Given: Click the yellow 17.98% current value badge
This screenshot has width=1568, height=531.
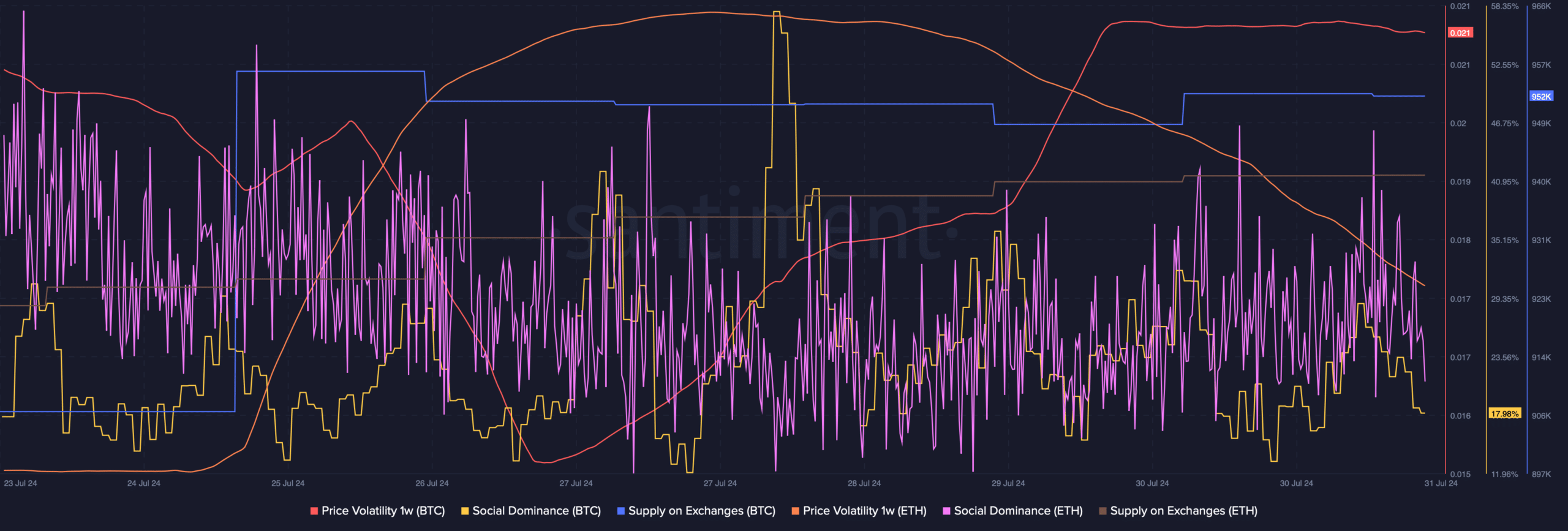Looking at the screenshot, I should 1505,414.
